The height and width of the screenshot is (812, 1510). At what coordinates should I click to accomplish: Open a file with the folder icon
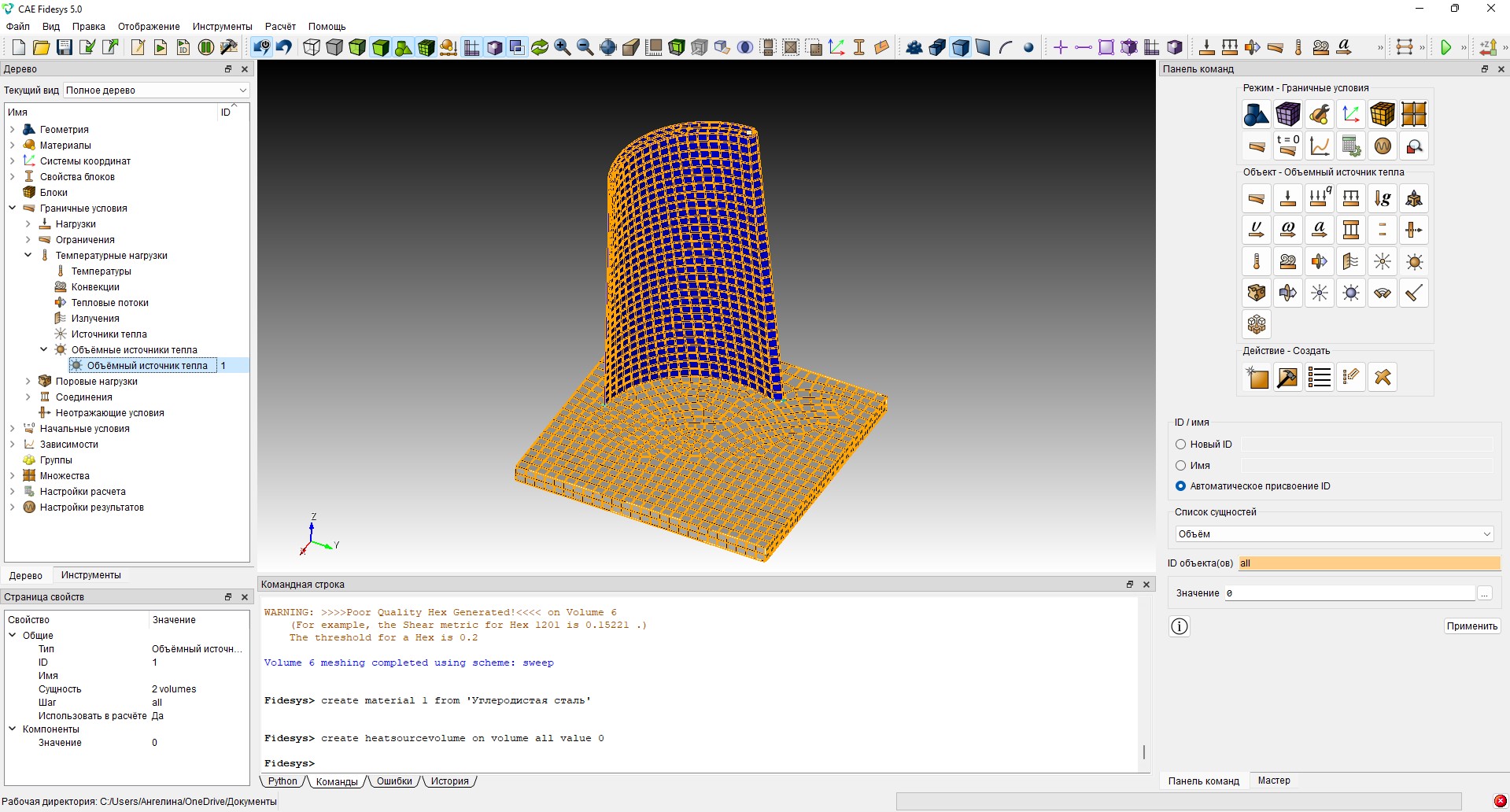[x=42, y=47]
